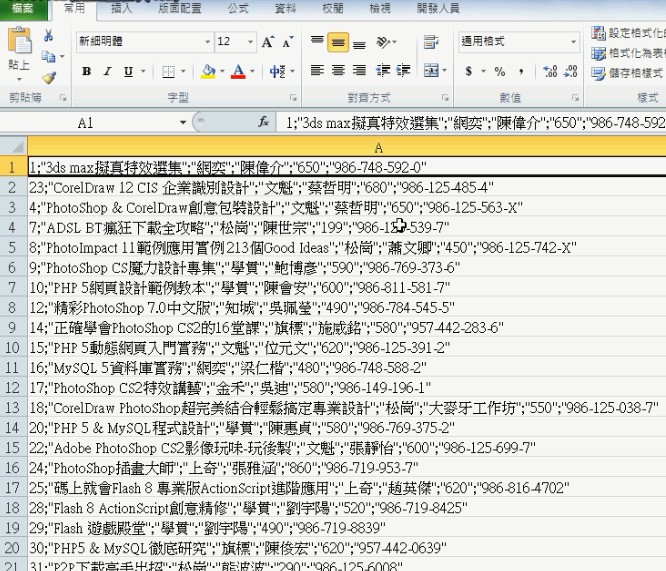
Task: Apply currency dollar format
Action: tap(468, 71)
